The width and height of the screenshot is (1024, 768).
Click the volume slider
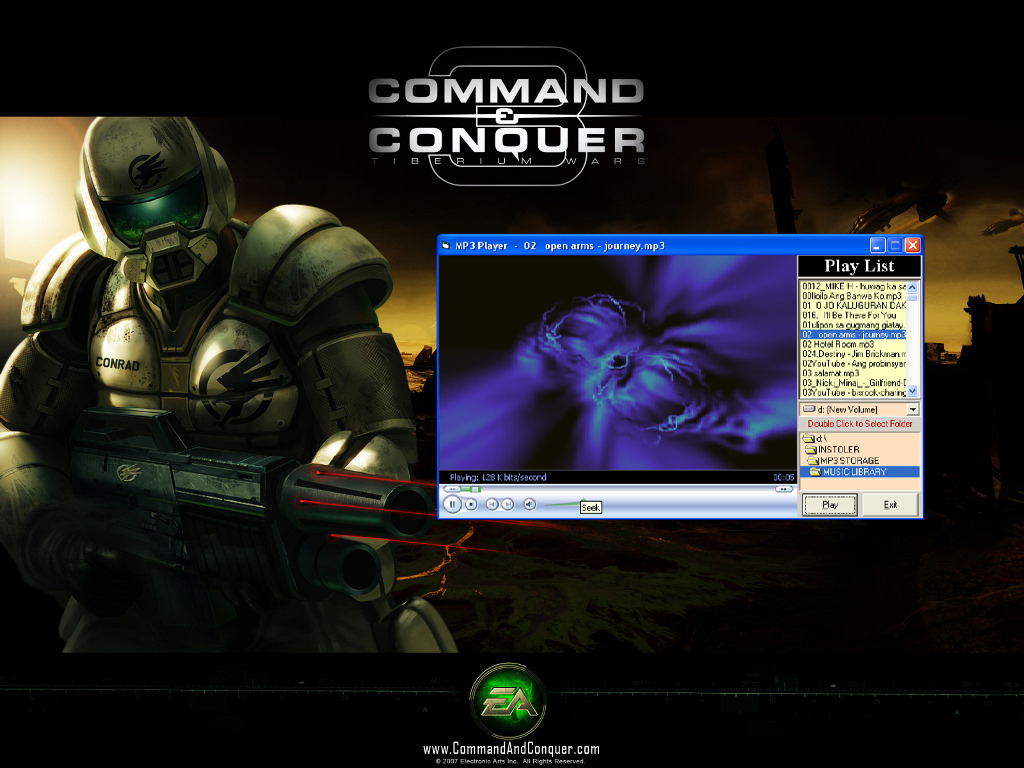pyautogui.click(x=563, y=504)
